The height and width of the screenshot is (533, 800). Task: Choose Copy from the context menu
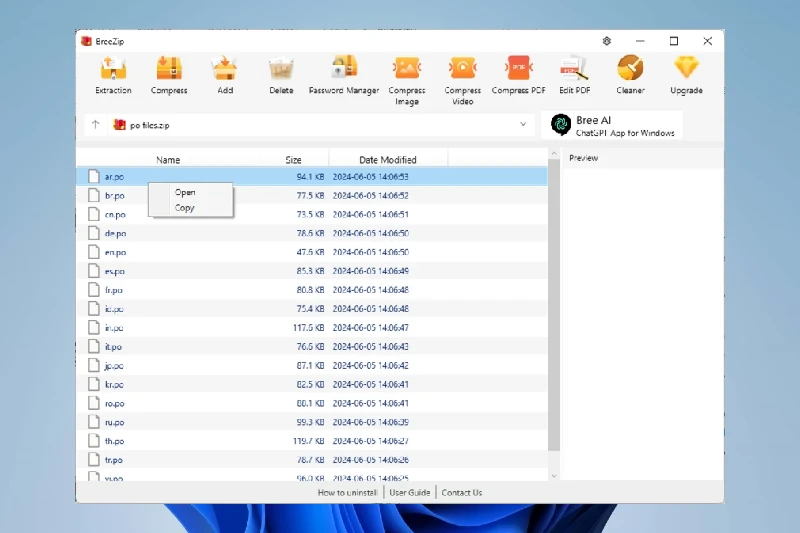click(x=184, y=208)
